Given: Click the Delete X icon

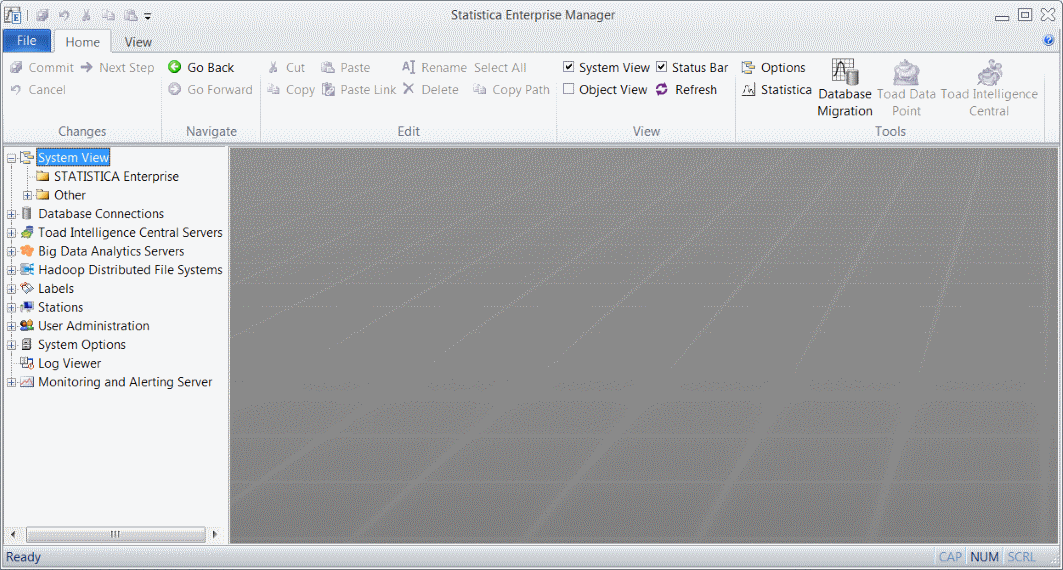Looking at the screenshot, I should tap(408, 89).
